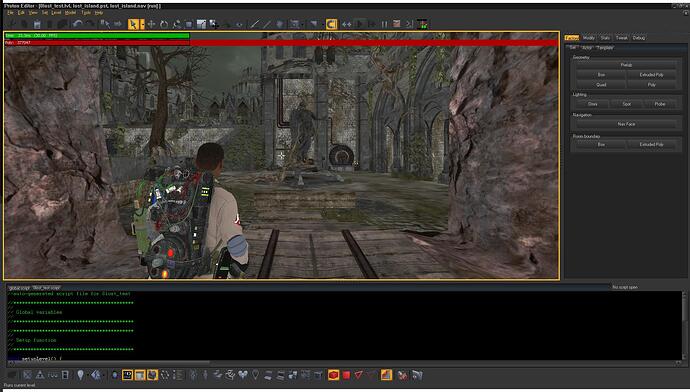Click the script pane vertical scrollbar
The width and height of the screenshot is (690, 392).
685,326
